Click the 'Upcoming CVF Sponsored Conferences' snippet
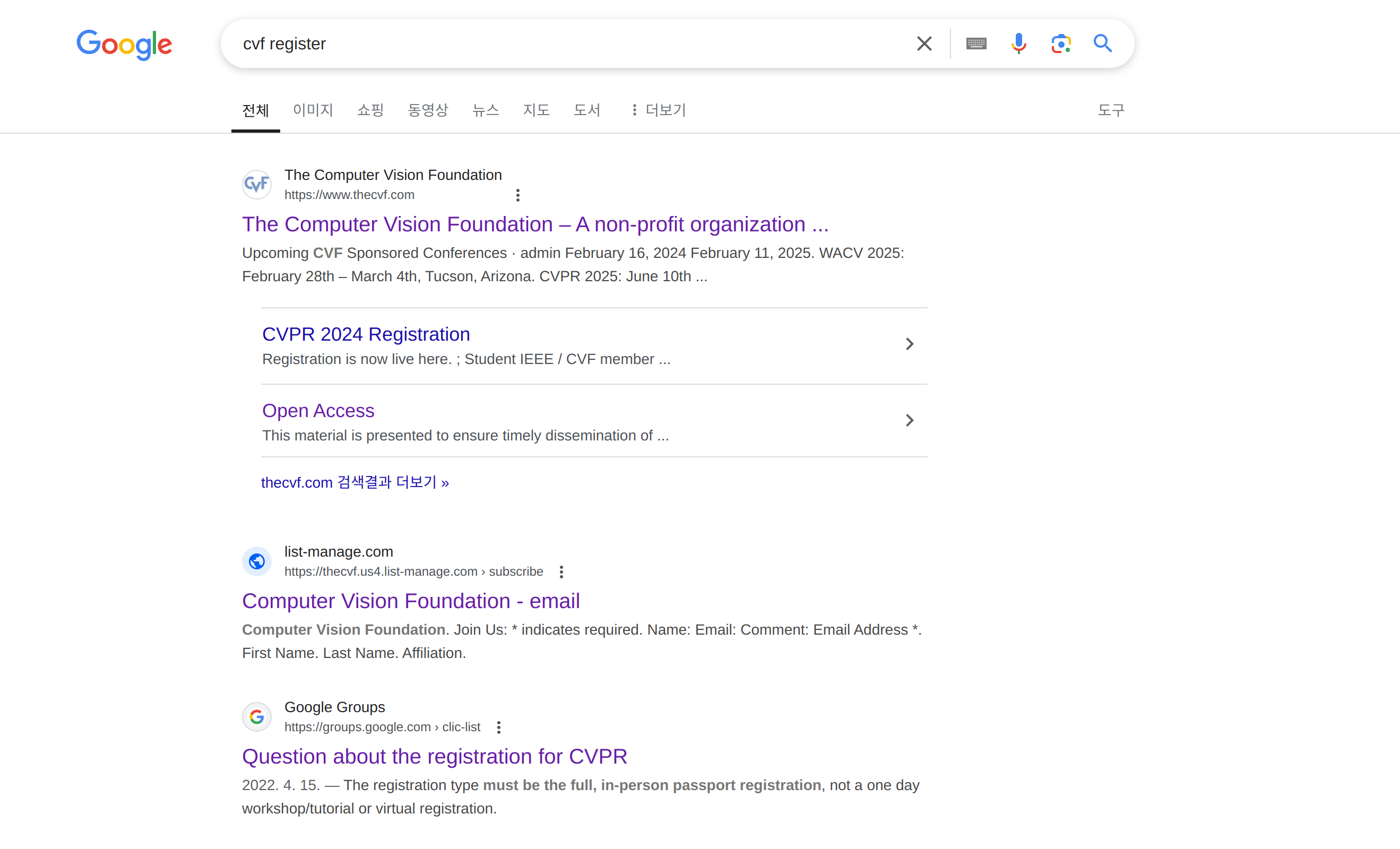The image size is (1400, 849). click(x=573, y=265)
